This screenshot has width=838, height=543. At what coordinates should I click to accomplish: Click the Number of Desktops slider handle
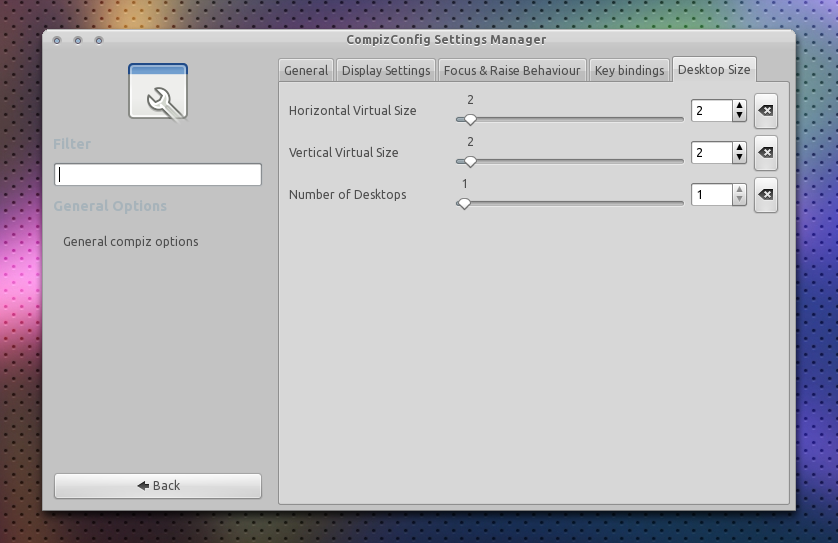(464, 204)
